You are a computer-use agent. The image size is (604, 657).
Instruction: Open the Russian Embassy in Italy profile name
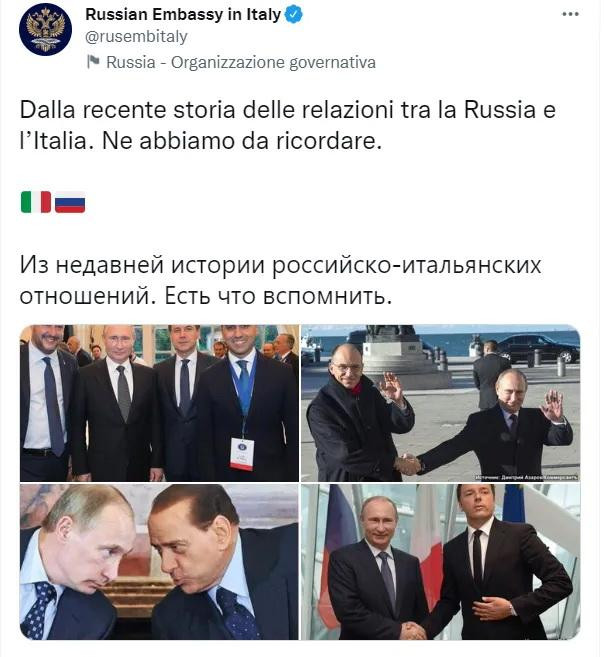(183, 15)
